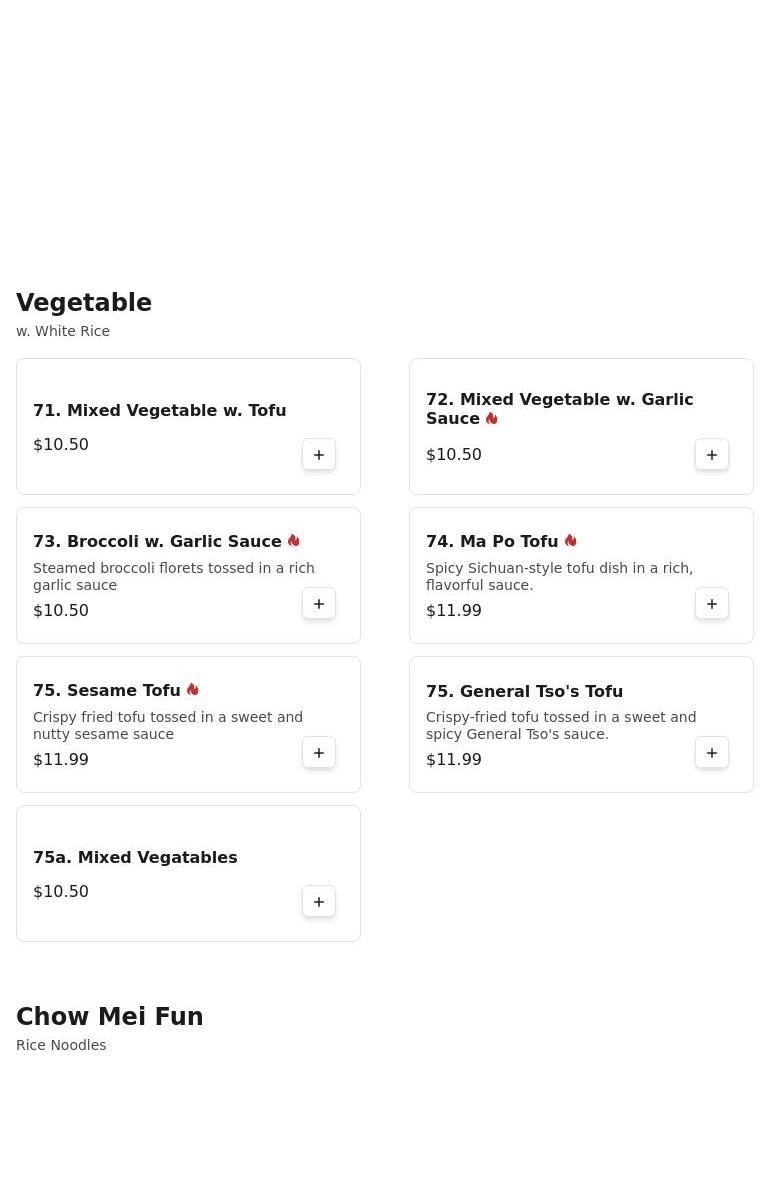Click the Vegetable section heading
This screenshot has height=1177, width=770.
pyautogui.click(x=84, y=303)
